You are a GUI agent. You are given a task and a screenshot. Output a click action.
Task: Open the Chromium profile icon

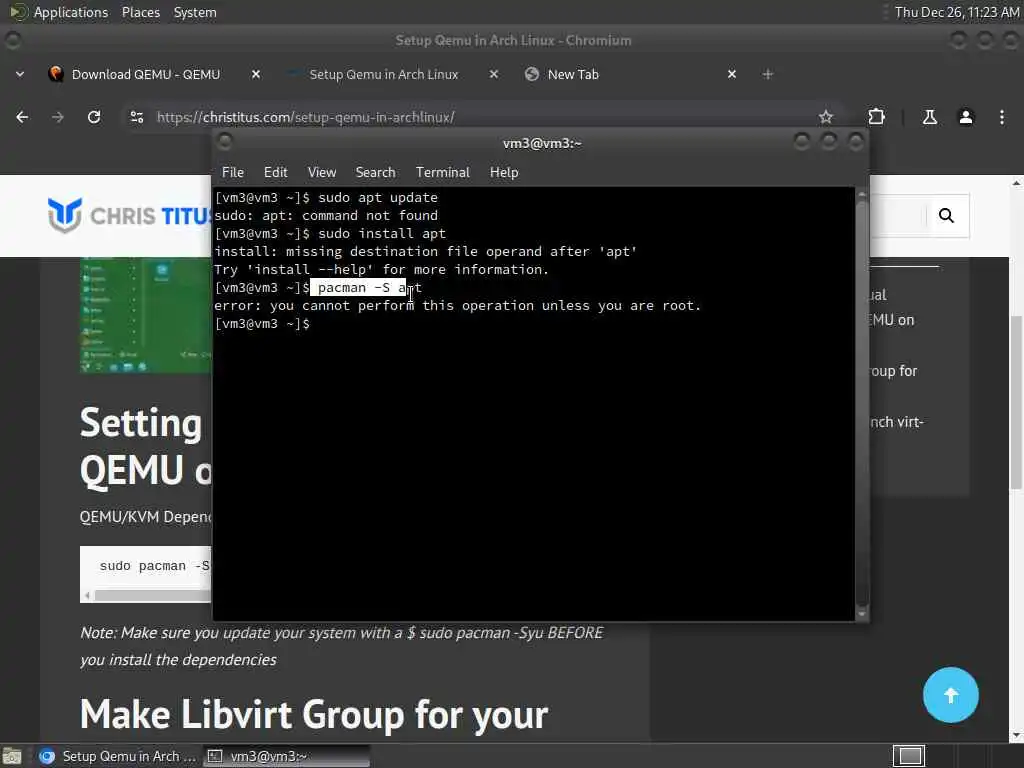(966, 117)
